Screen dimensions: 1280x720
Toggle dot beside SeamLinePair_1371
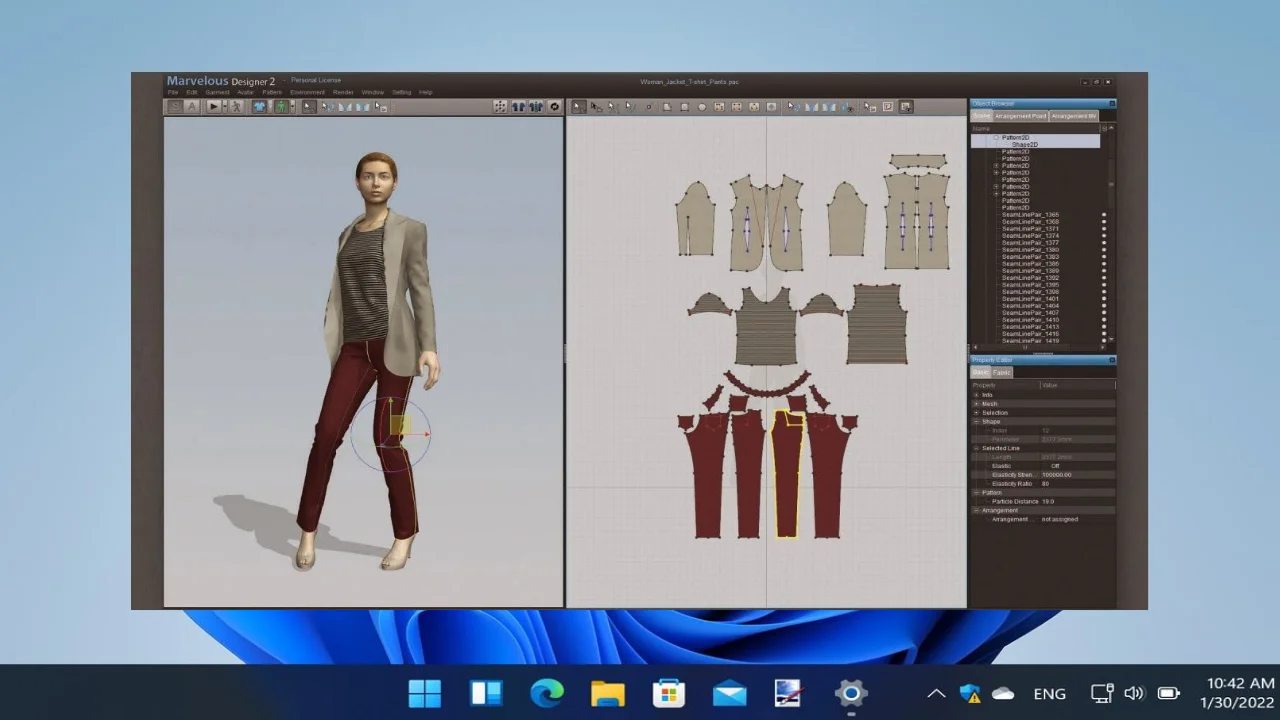pyautogui.click(x=1104, y=228)
